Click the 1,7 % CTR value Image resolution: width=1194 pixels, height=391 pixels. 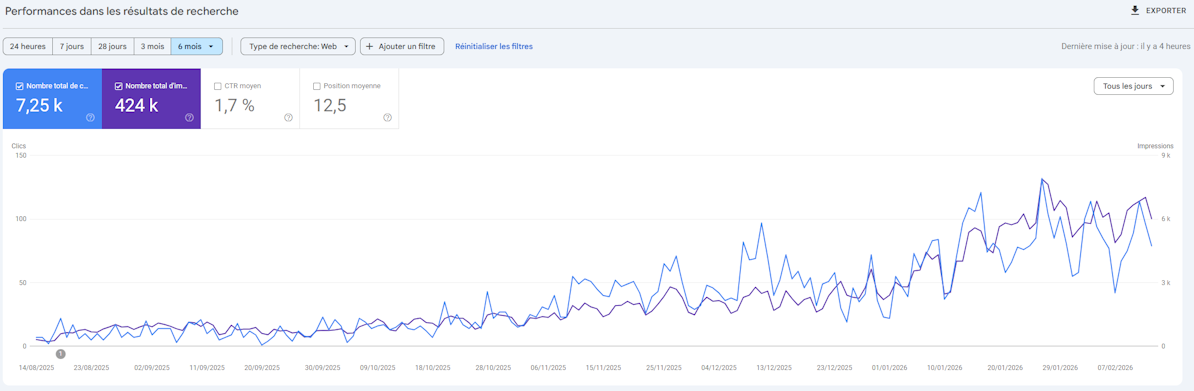click(234, 106)
